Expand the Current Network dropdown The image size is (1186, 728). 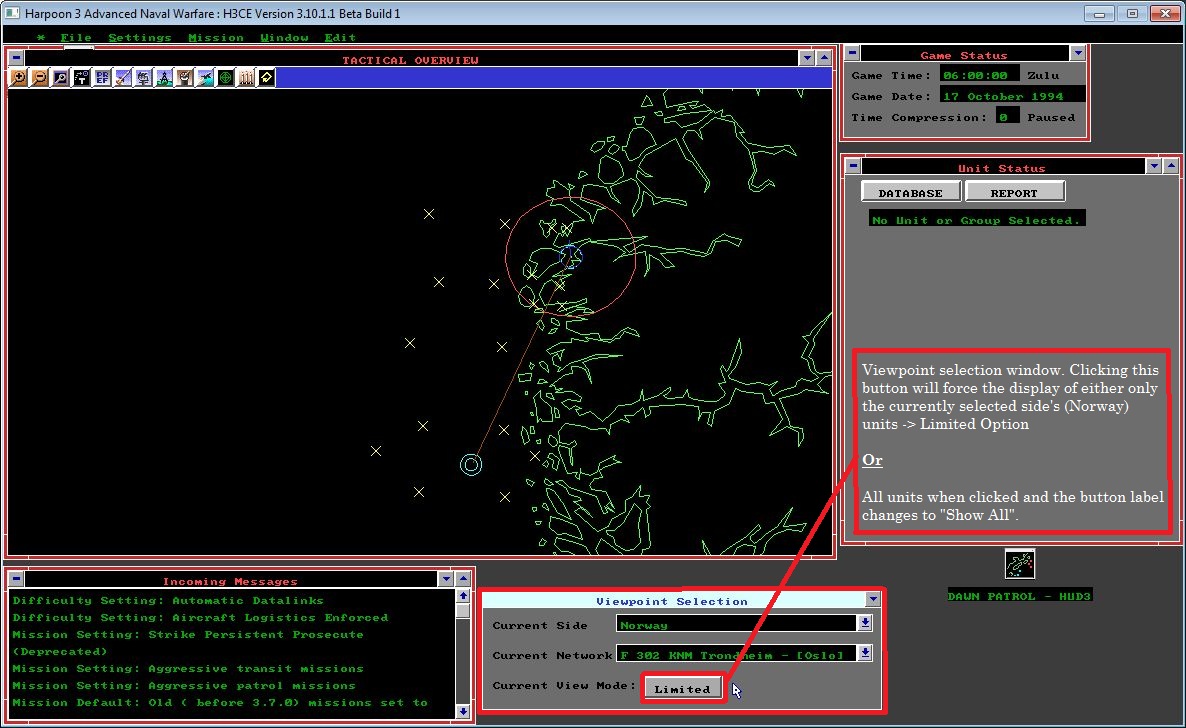pos(865,652)
